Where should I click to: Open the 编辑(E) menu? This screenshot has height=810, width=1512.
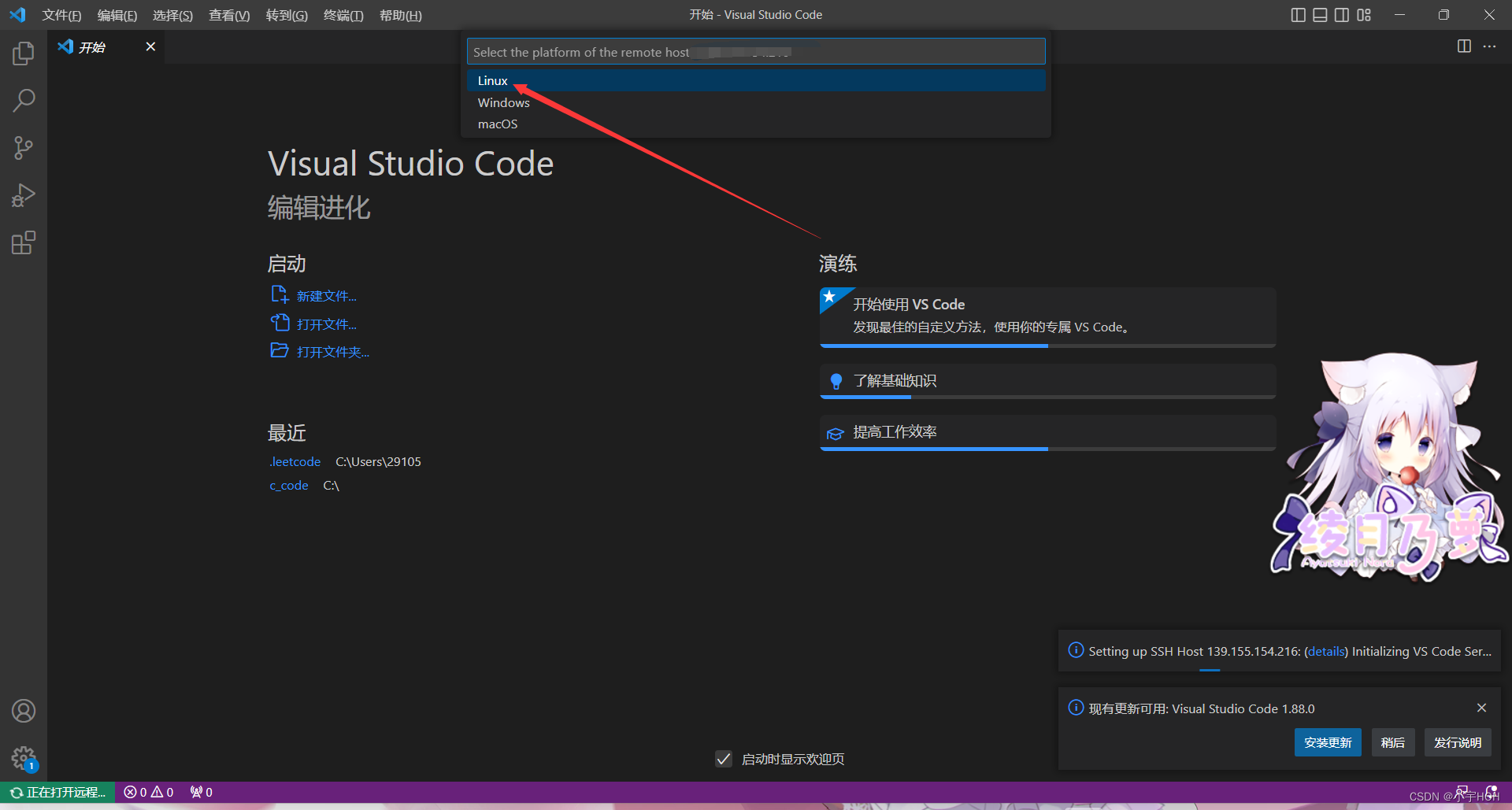[x=117, y=15]
